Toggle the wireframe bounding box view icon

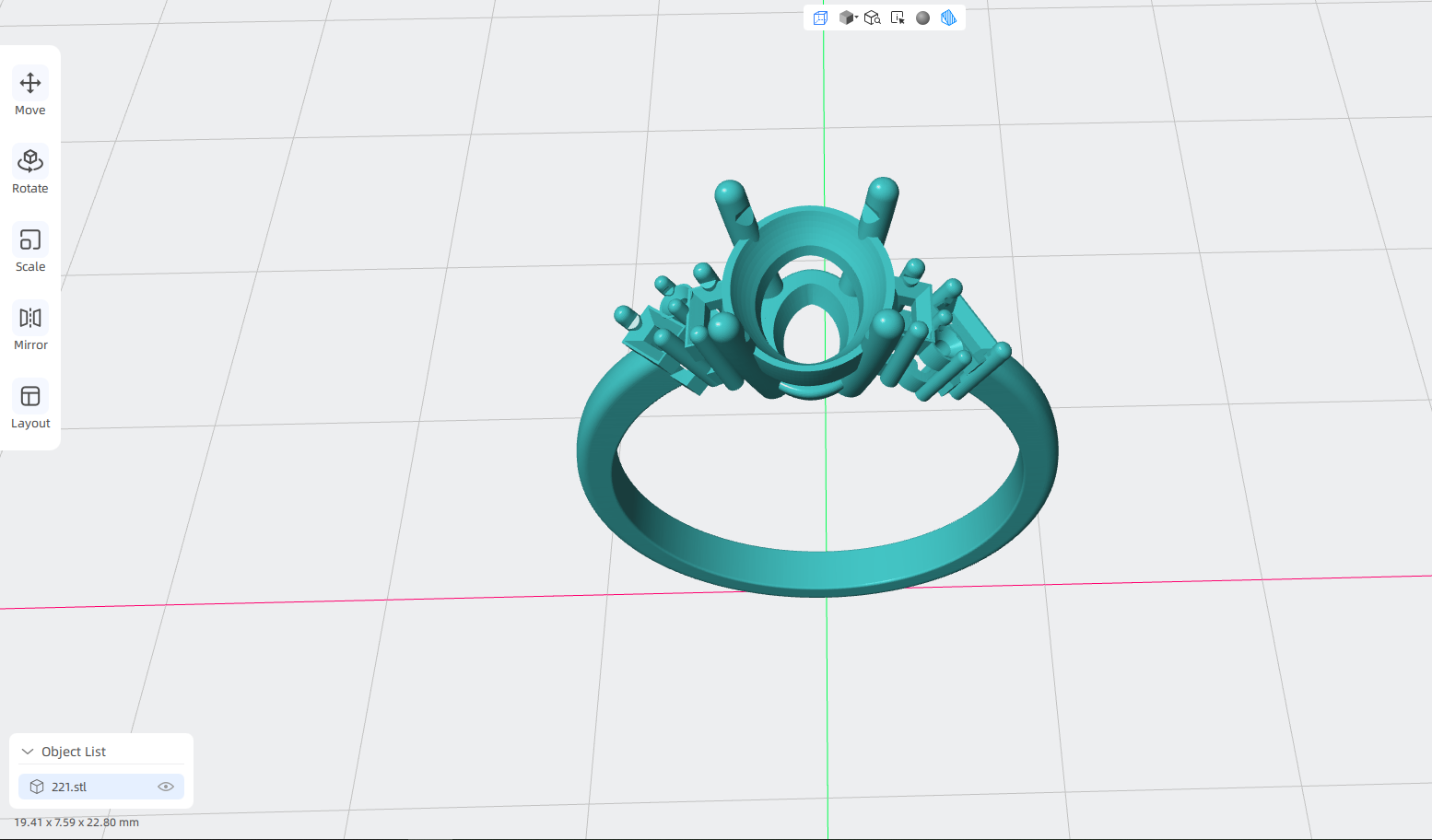820,17
